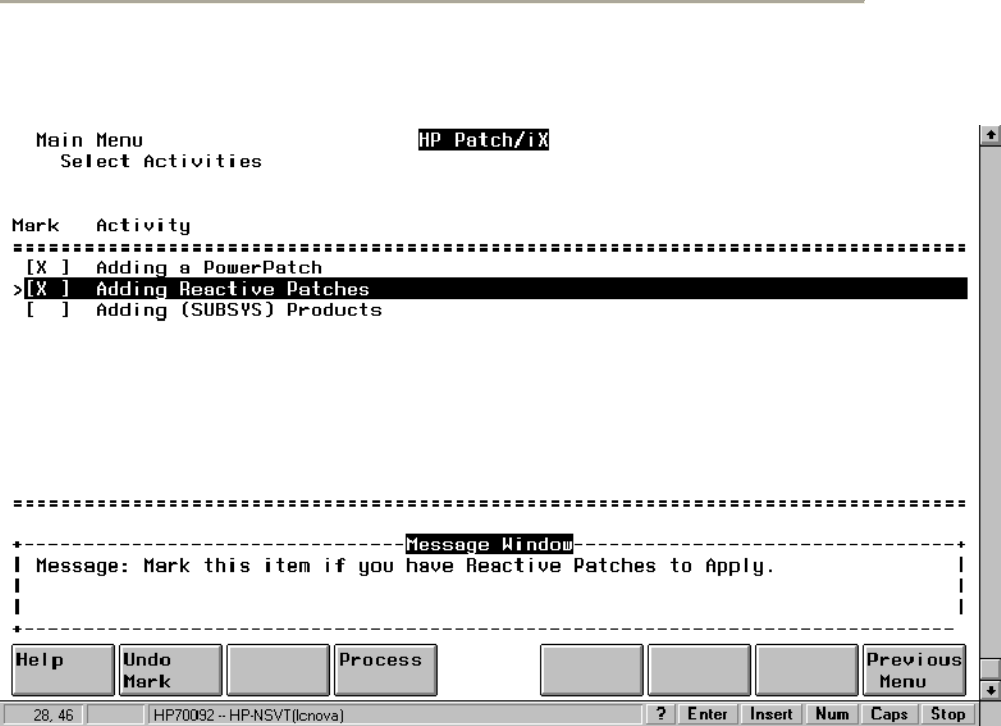Viewport: 1001px width, 726px height.
Task: Click the Enter status bar button
Action: click(707, 714)
